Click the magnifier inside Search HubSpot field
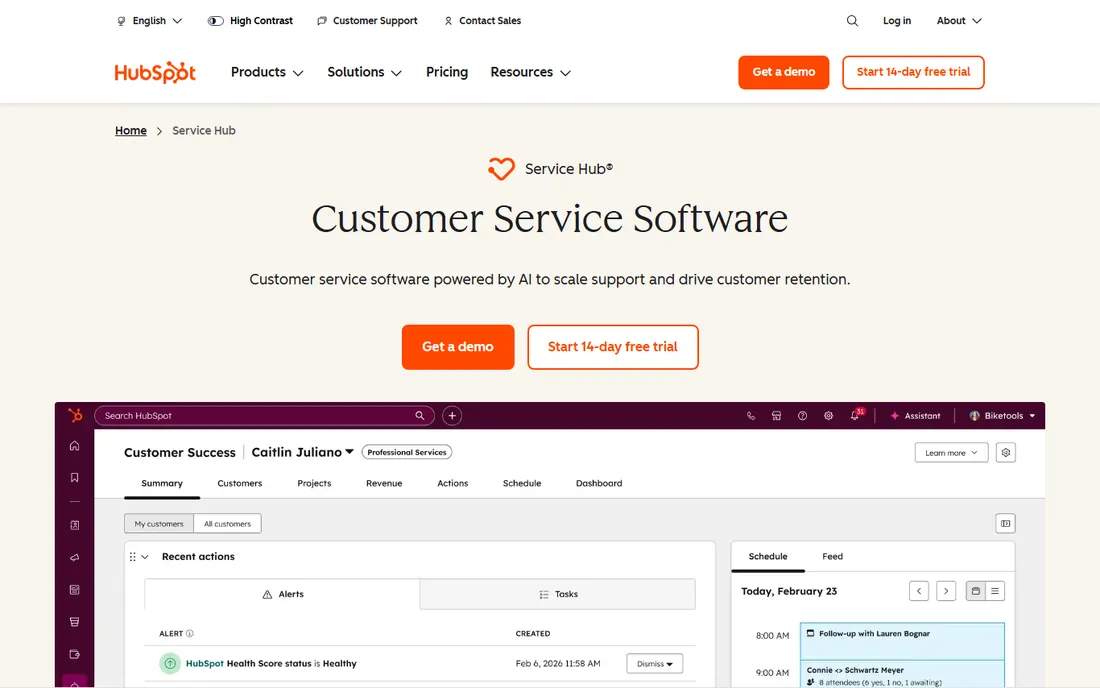1100x688 pixels. pos(420,416)
